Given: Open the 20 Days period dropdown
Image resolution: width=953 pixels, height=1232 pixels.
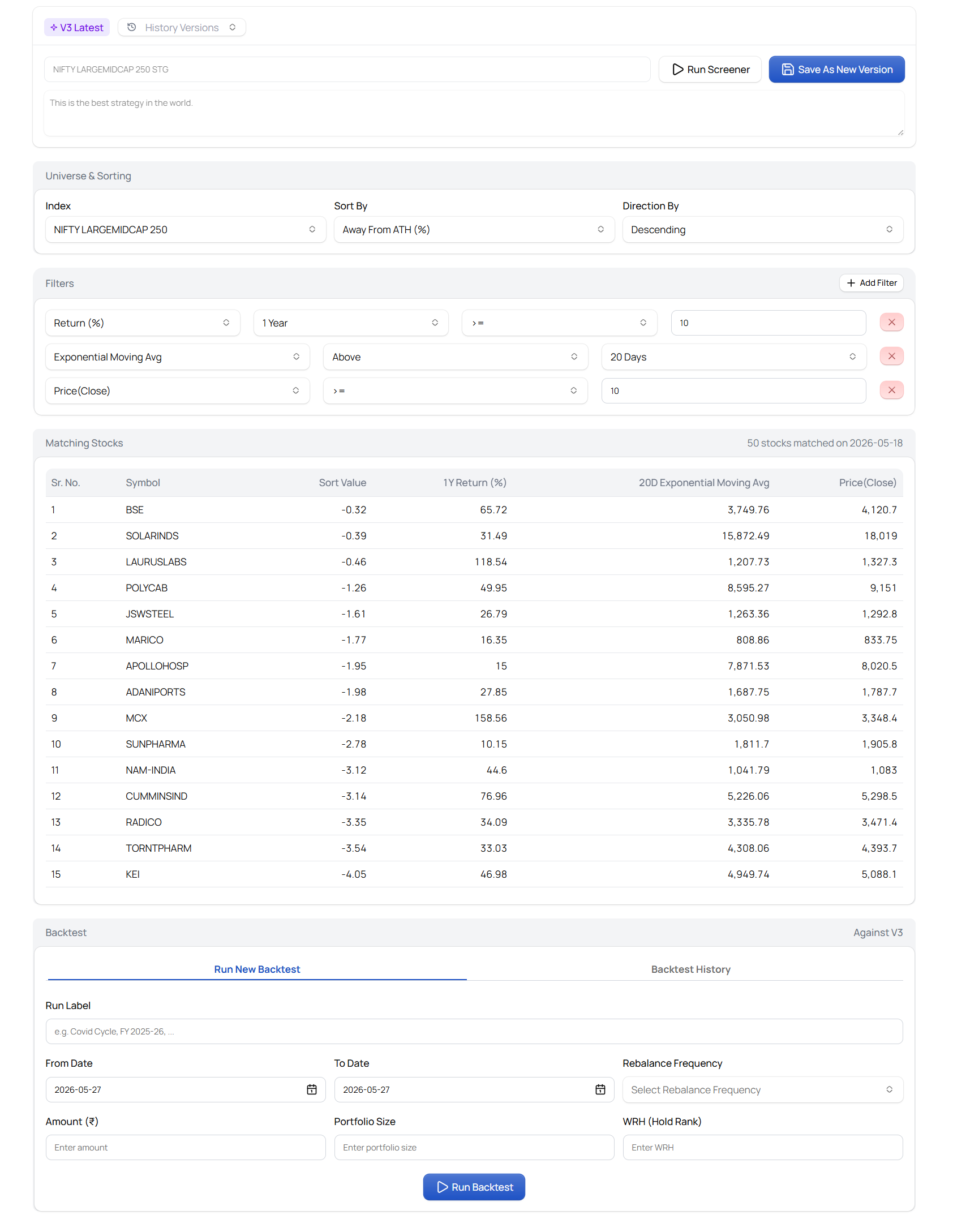Looking at the screenshot, I should (x=733, y=357).
